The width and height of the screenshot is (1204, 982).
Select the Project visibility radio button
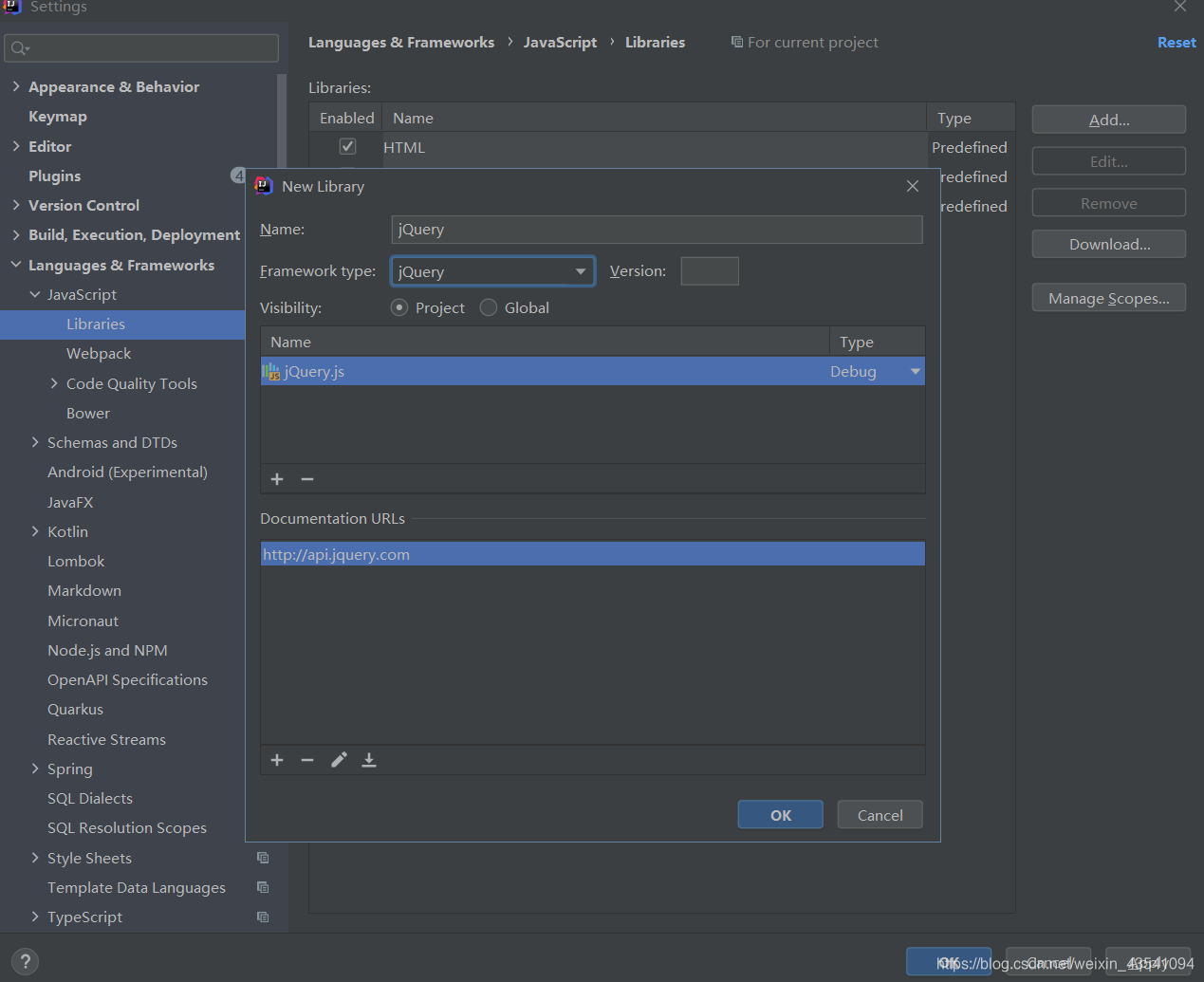pos(399,307)
